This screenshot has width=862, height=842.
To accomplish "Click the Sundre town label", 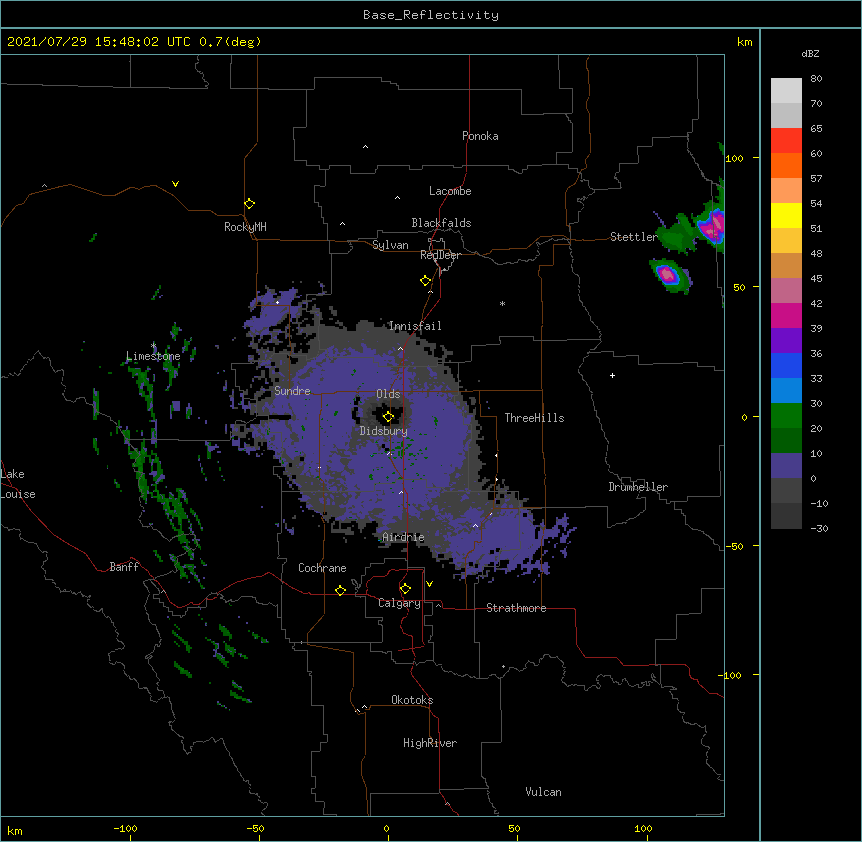I will [x=292, y=391].
